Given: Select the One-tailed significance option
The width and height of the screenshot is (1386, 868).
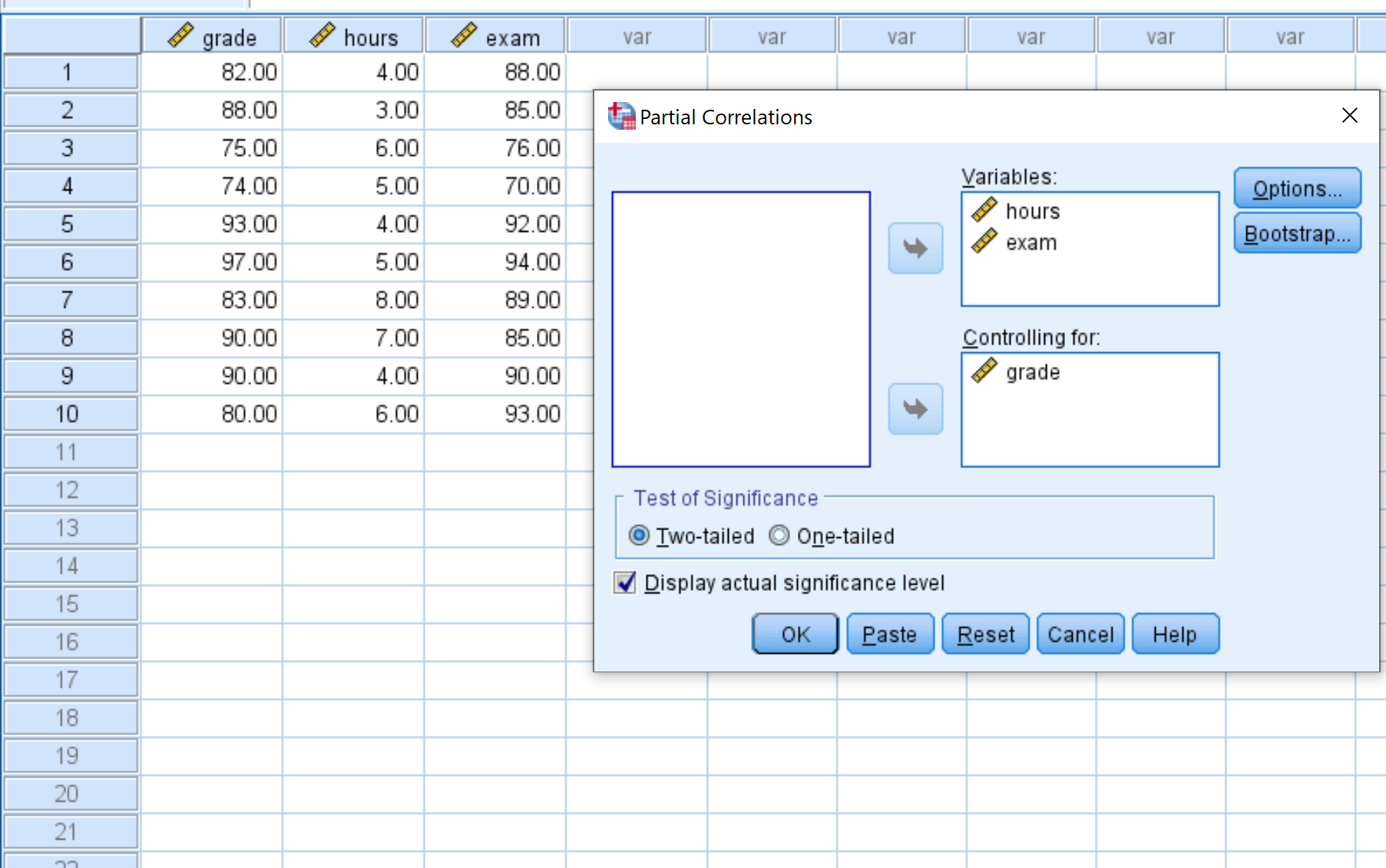Looking at the screenshot, I should coord(779,536).
